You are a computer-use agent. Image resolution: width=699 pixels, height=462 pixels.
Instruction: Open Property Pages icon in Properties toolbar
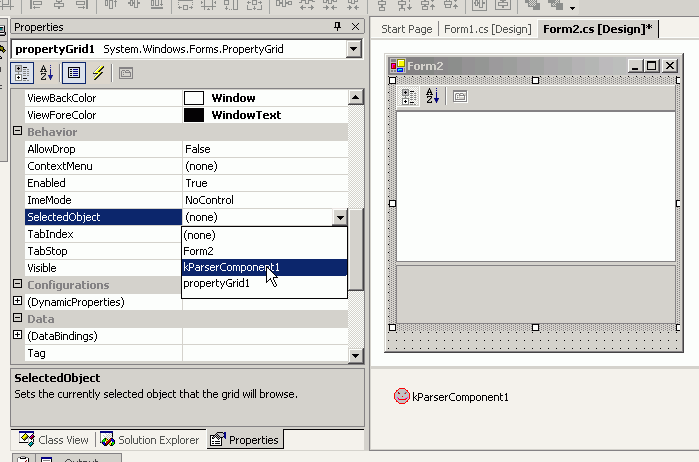tap(126, 73)
